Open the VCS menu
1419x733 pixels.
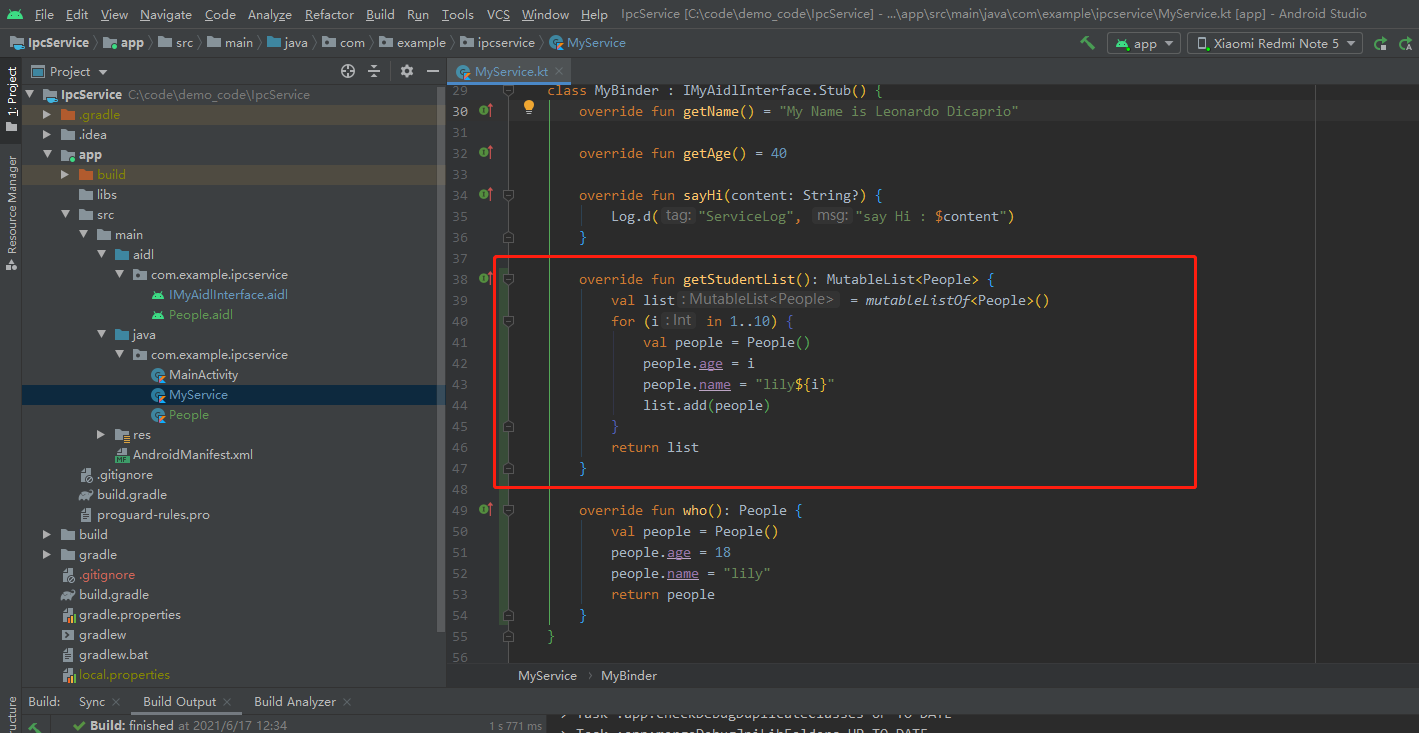click(498, 14)
